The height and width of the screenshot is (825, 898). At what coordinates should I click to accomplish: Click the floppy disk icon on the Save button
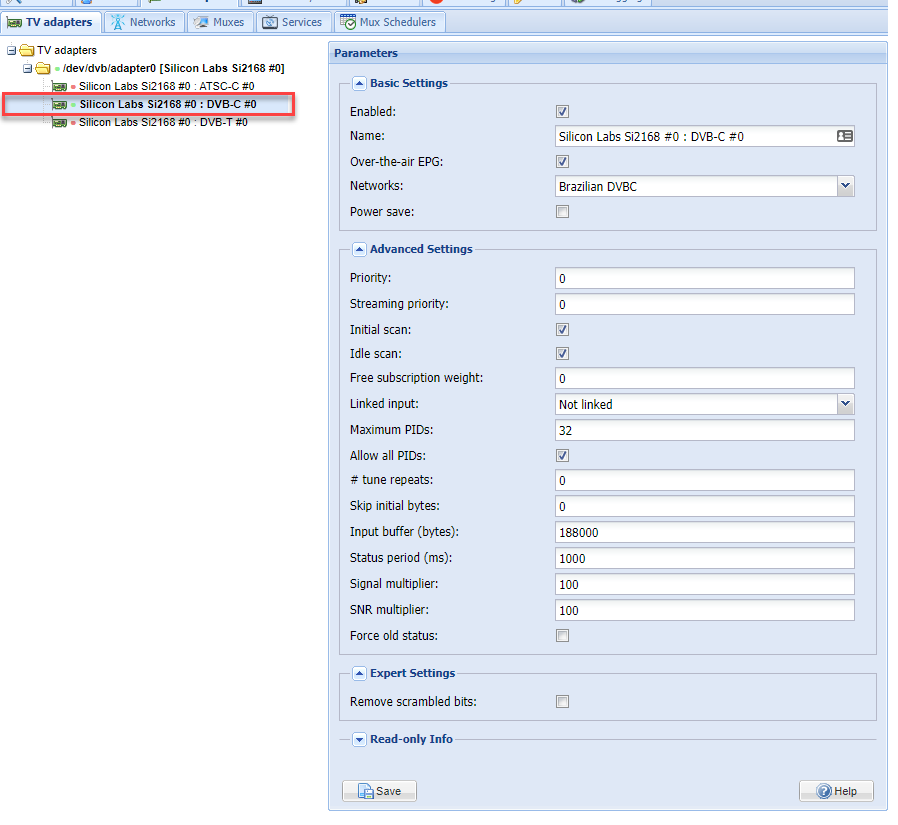[365, 791]
